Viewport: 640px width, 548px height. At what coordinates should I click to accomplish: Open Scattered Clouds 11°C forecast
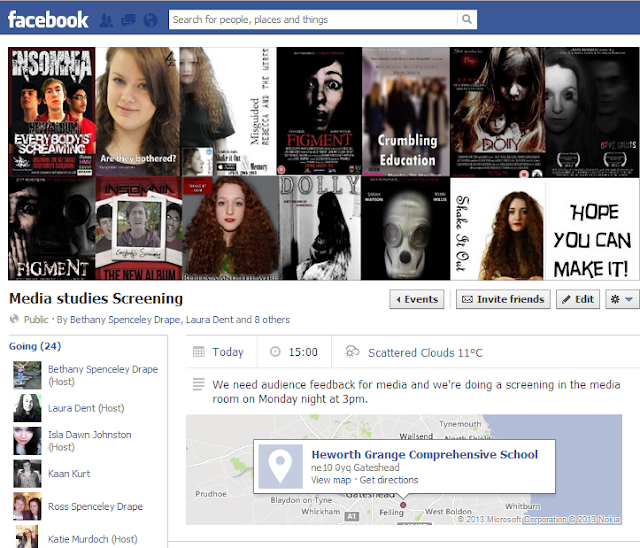(x=425, y=353)
